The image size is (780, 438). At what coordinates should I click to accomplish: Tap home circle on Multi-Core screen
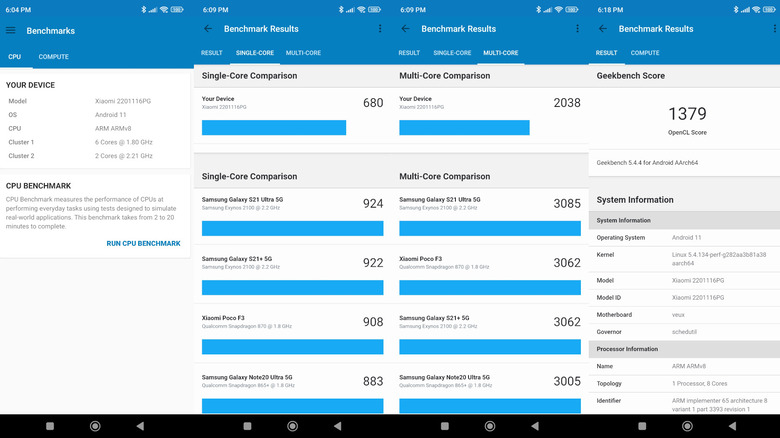click(490, 426)
